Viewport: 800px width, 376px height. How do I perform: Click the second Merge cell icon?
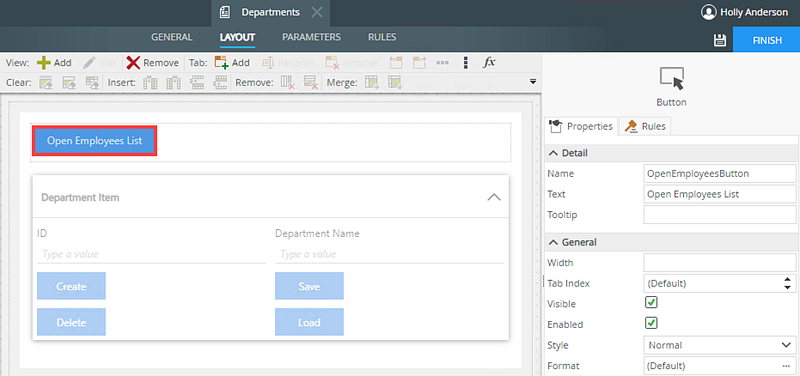(x=394, y=82)
